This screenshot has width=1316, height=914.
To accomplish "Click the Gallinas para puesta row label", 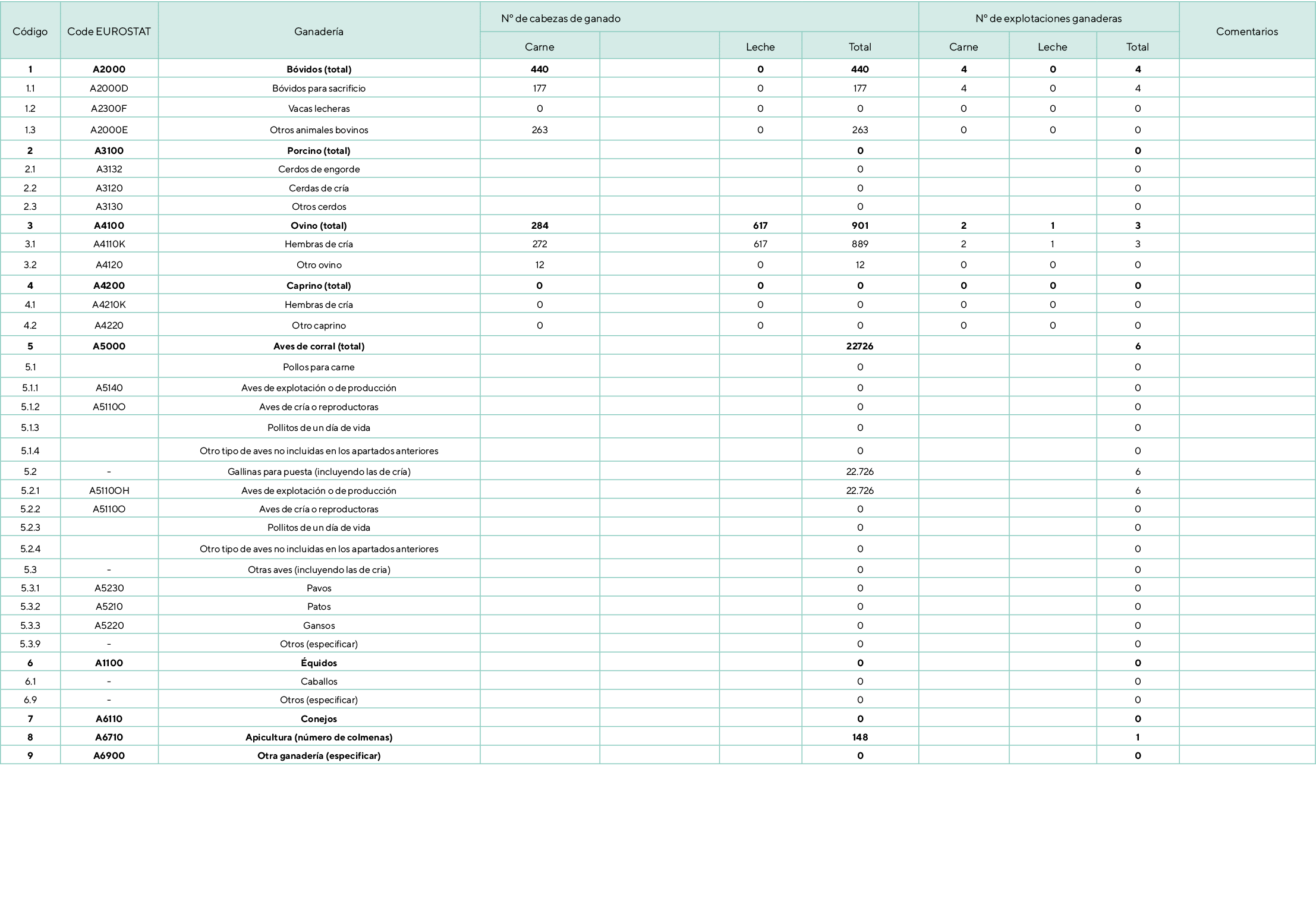I will coord(319,471).
